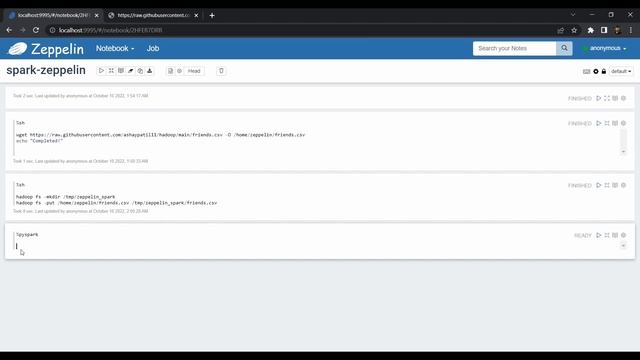The width and height of the screenshot is (640, 360).
Task: Click the browser address bar
Action: [x=302, y=30]
